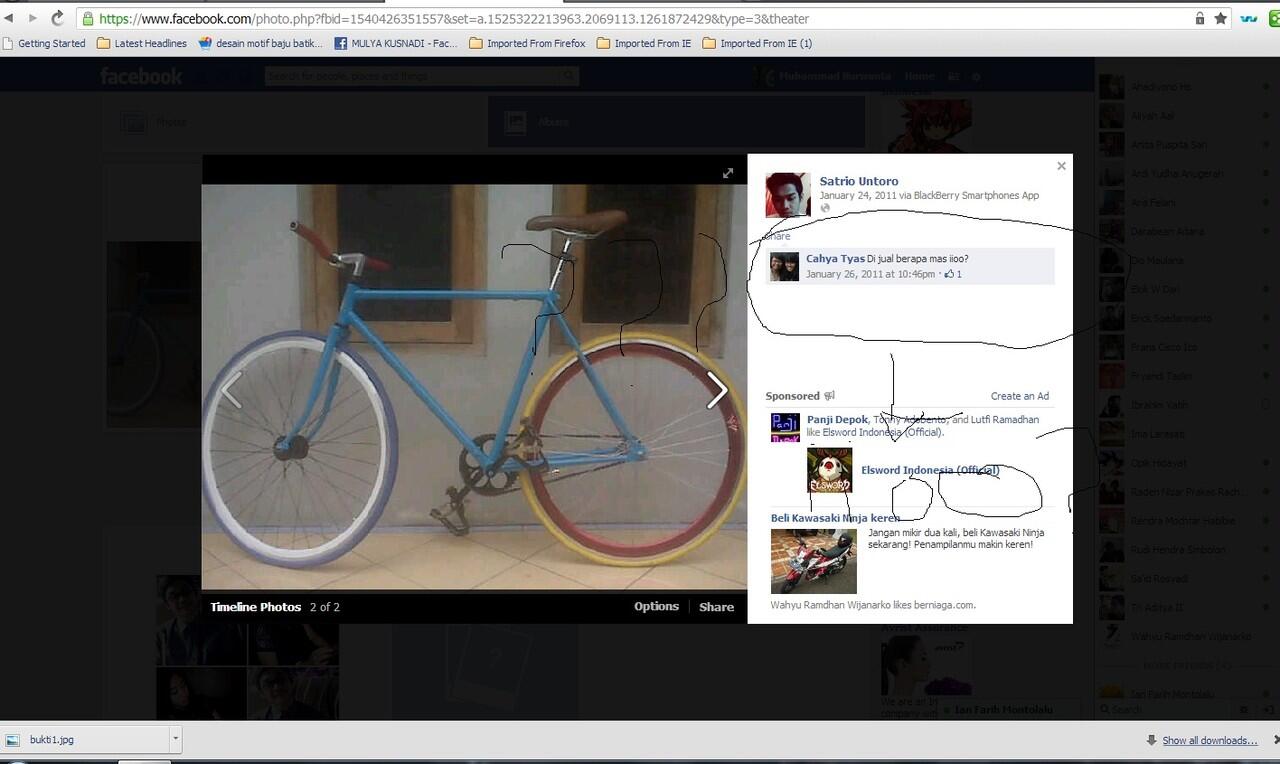Bookmark page with the star icon
Viewport: 1280px width, 764px height.
tap(1220, 18)
